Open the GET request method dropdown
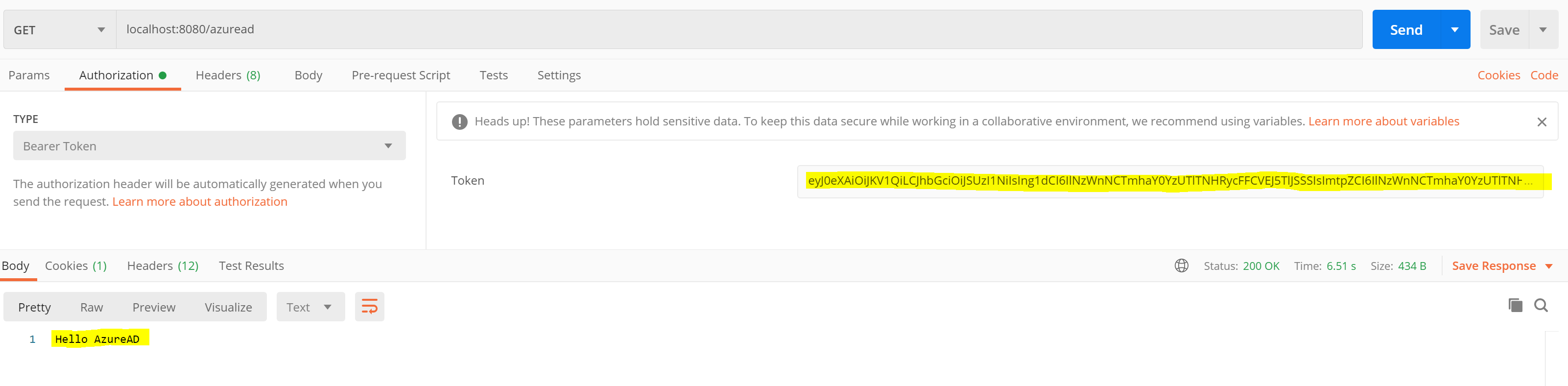 coord(102,29)
